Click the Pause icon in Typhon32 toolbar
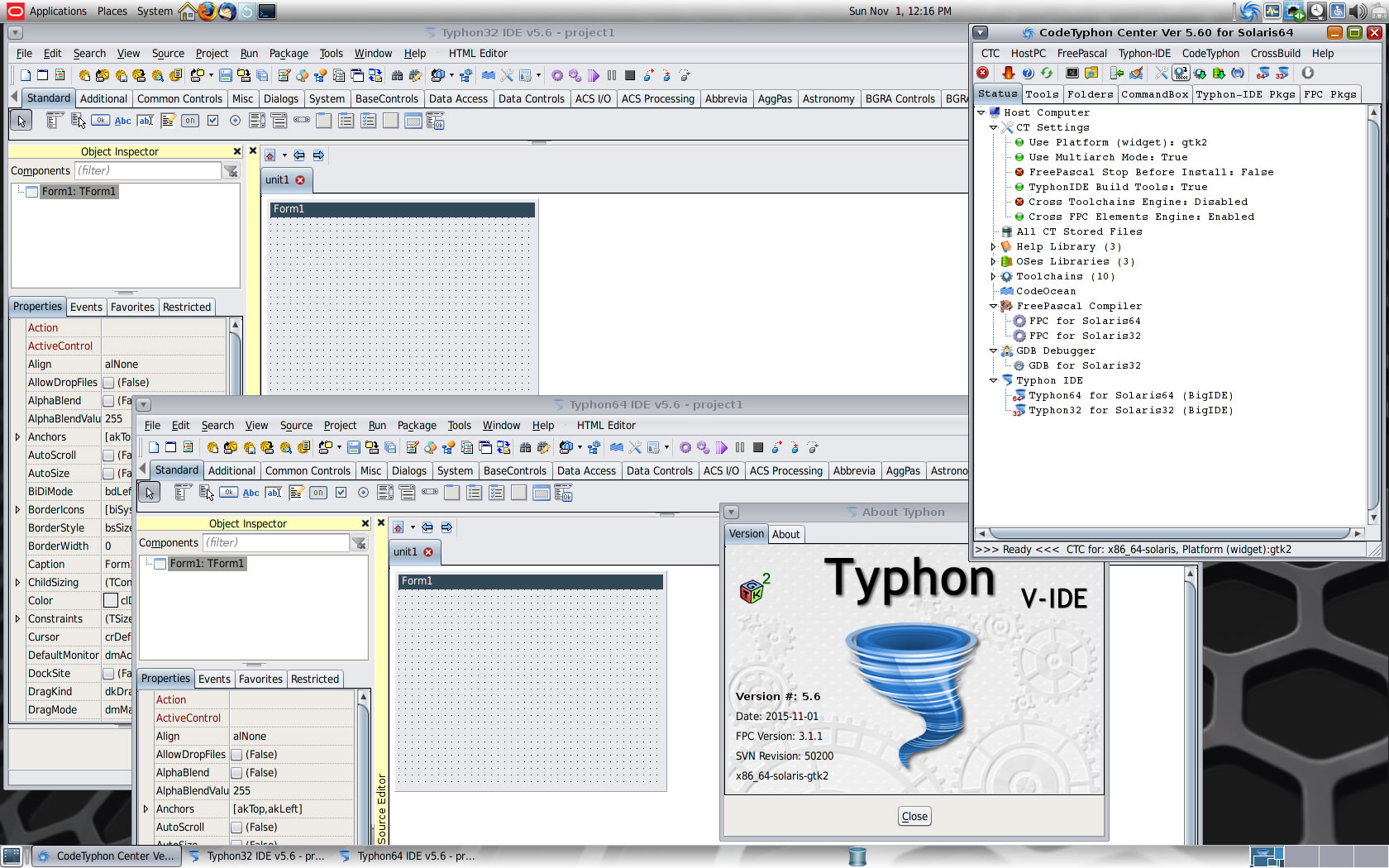Image resolution: width=1389 pixels, height=868 pixels. point(612,75)
